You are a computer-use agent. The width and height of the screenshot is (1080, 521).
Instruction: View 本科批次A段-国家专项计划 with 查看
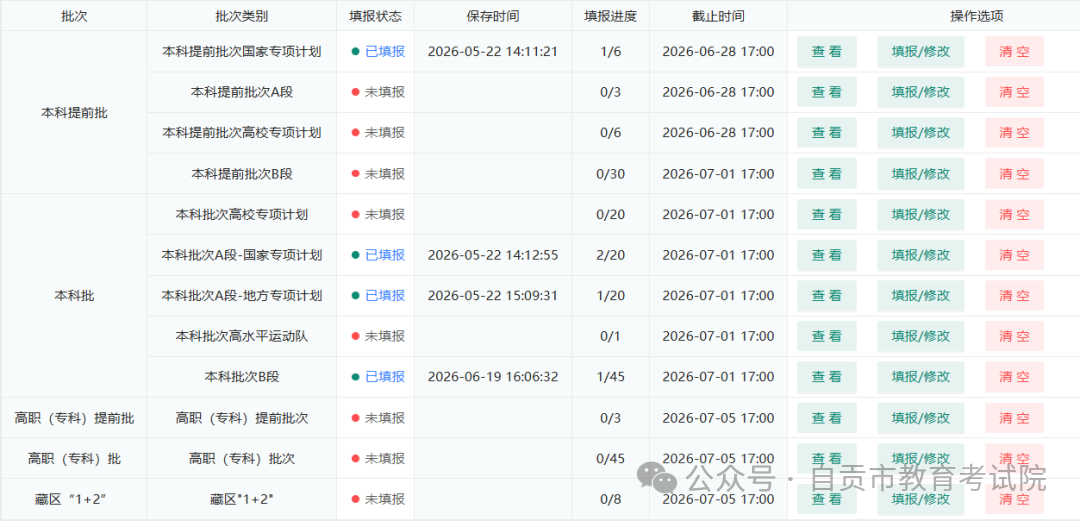(827, 255)
